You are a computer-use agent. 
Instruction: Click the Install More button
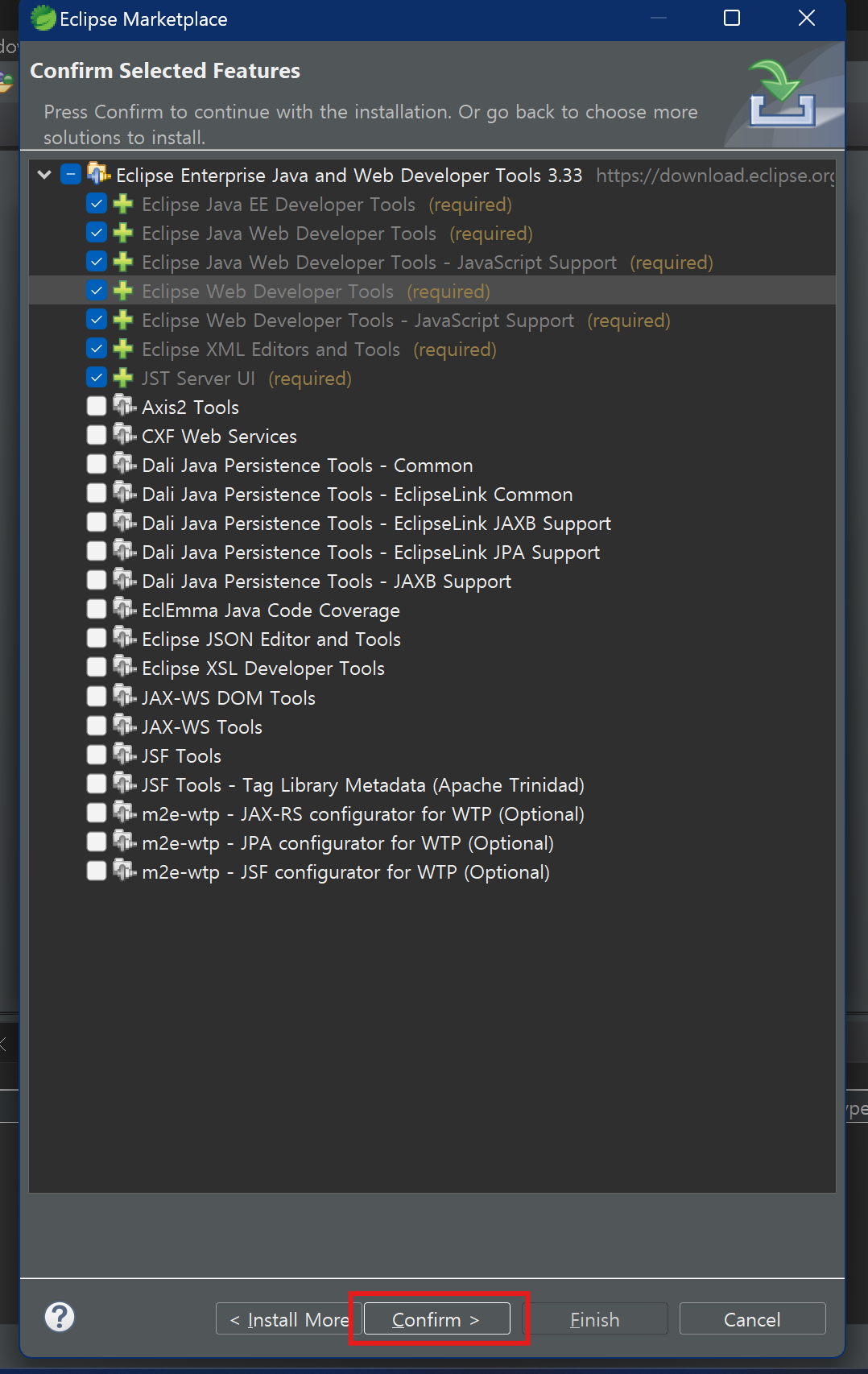(x=288, y=1318)
